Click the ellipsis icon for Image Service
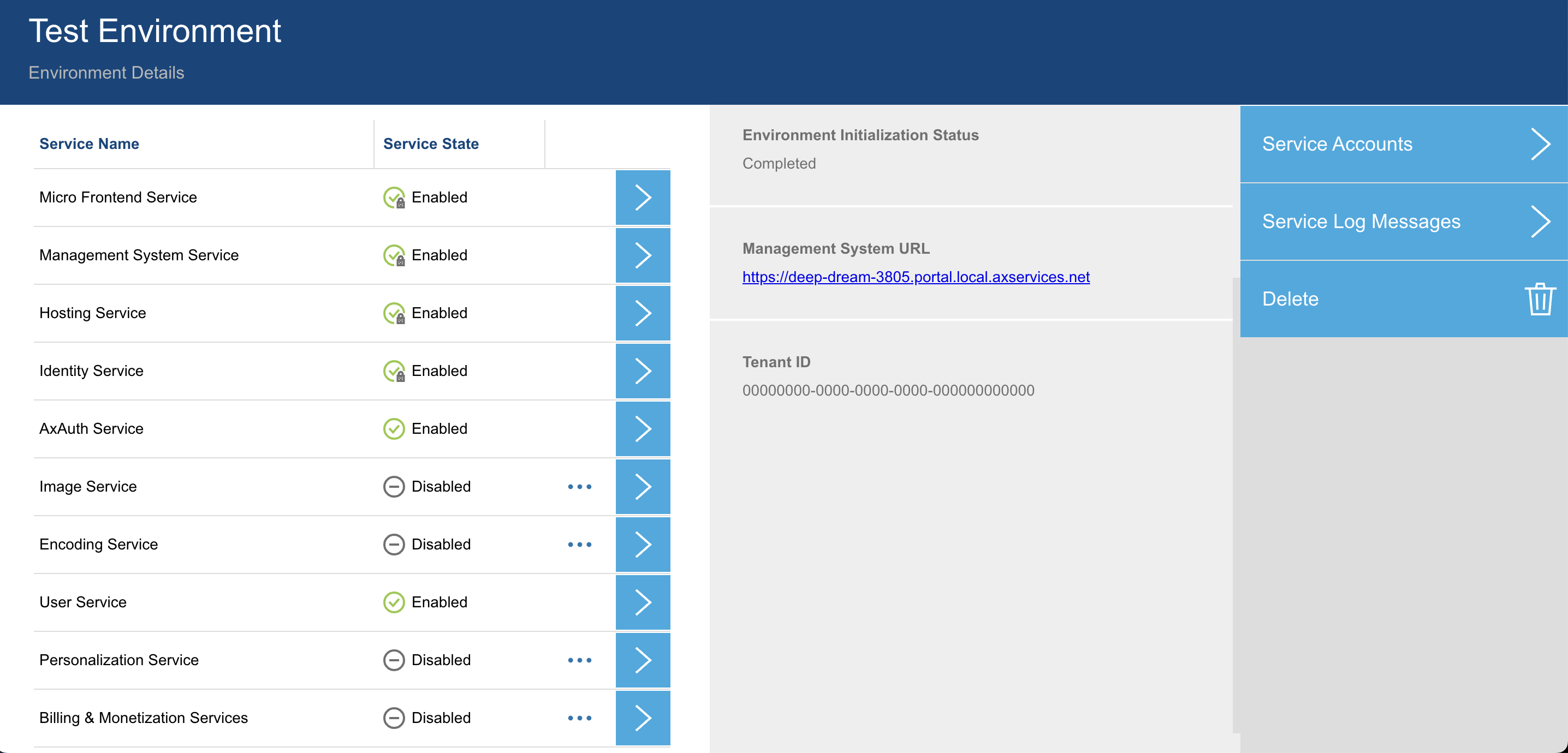 [579, 486]
